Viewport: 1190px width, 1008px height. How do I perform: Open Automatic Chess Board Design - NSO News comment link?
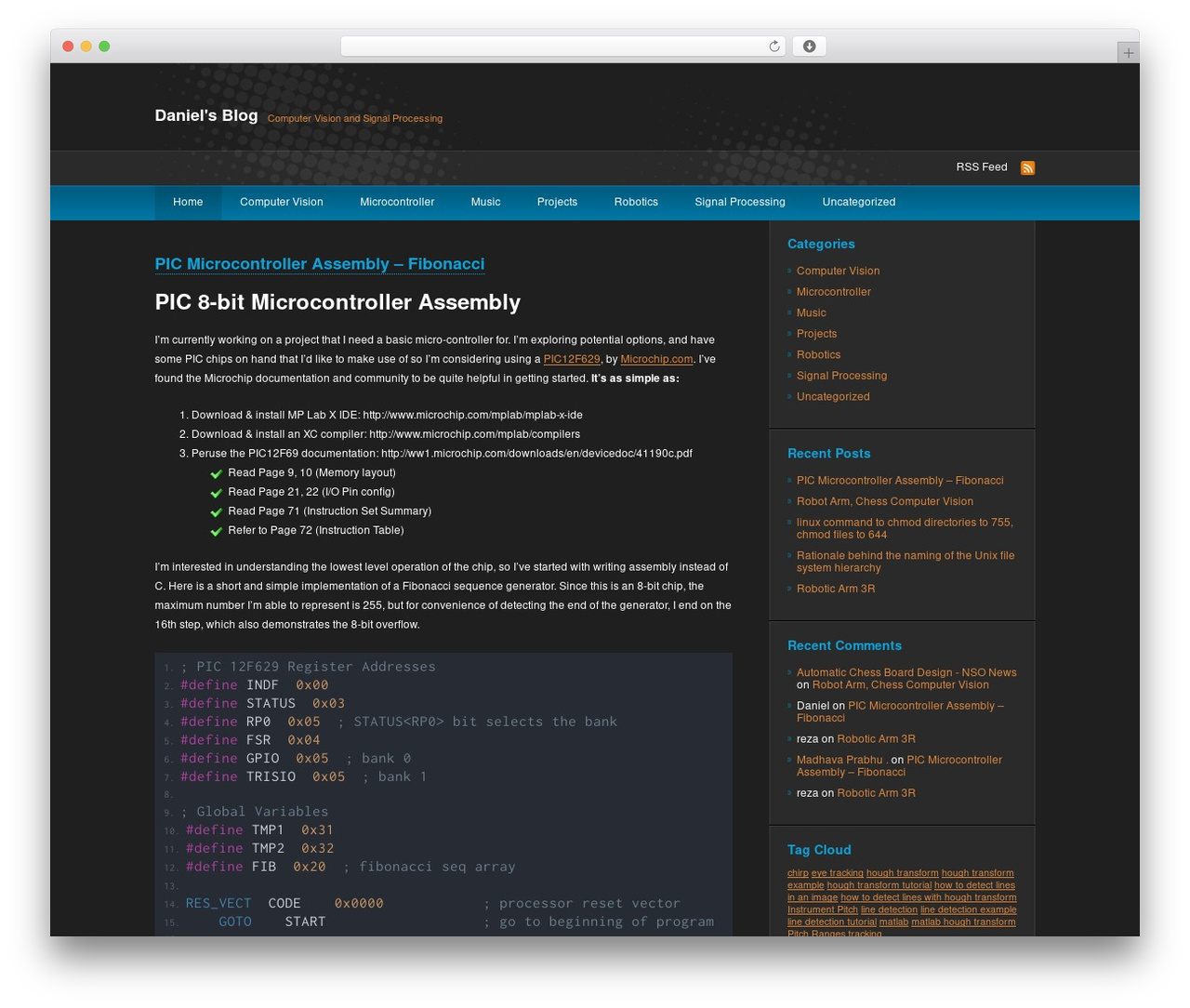[x=906, y=672]
